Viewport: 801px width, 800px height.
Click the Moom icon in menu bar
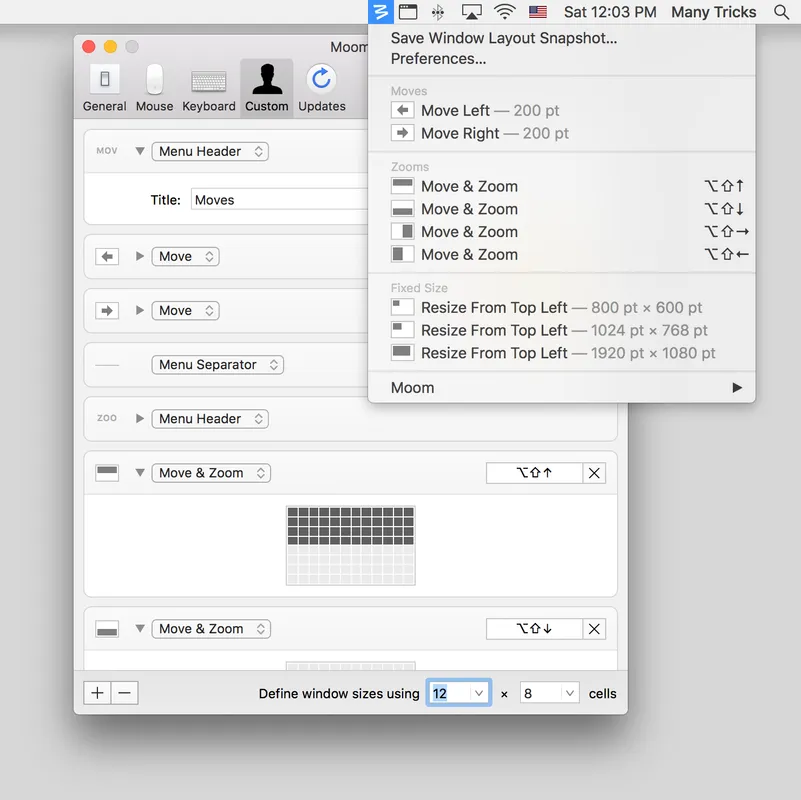click(x=381, y=12)
